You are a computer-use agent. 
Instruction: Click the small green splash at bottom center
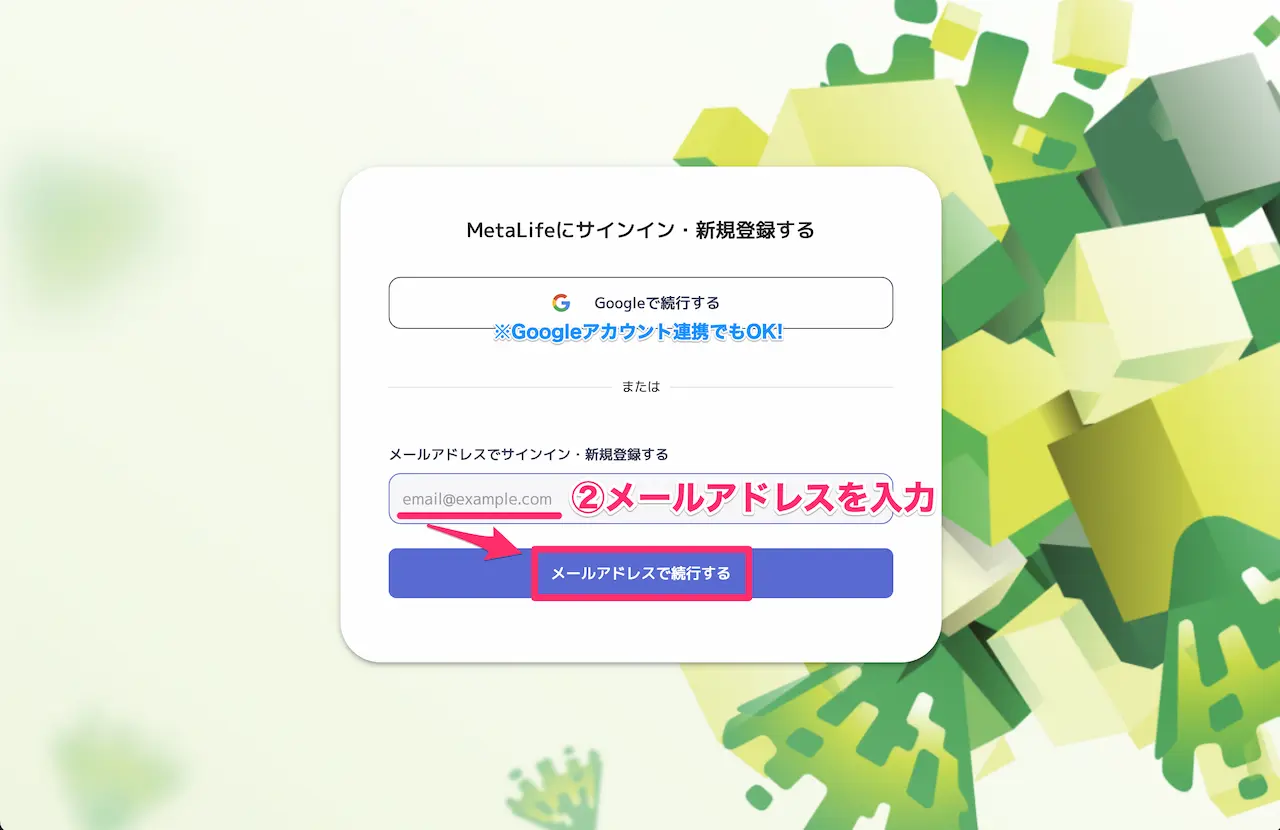[x=555, y=790]
